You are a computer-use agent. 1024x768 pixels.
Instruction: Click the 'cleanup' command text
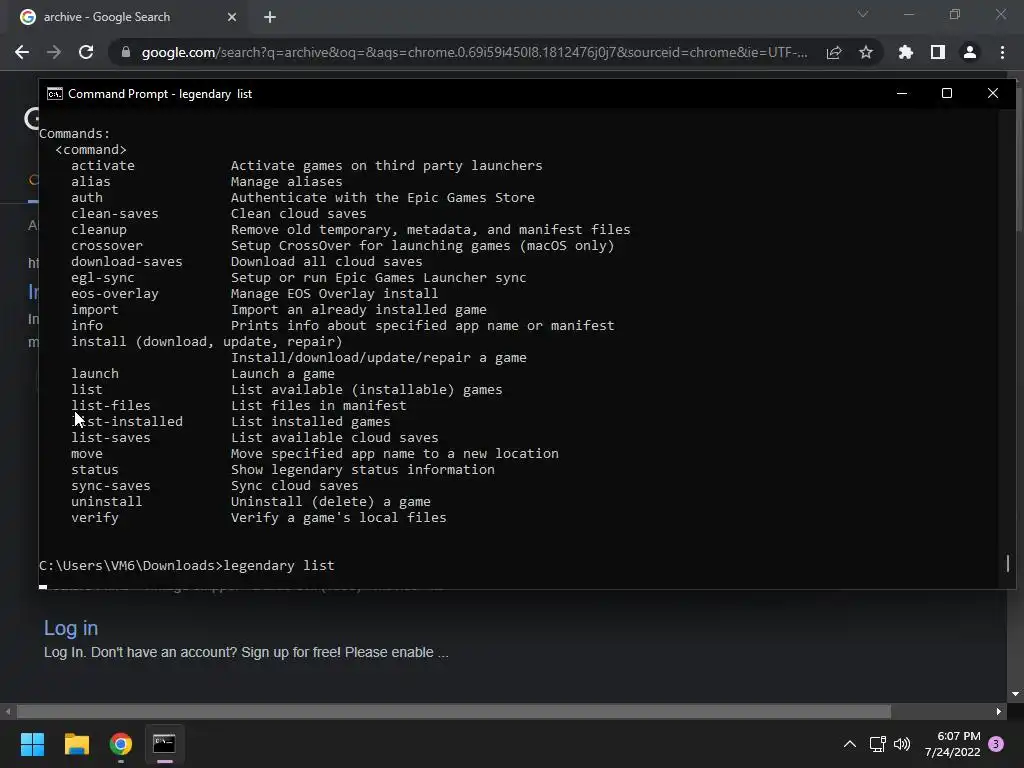[99, 229]
